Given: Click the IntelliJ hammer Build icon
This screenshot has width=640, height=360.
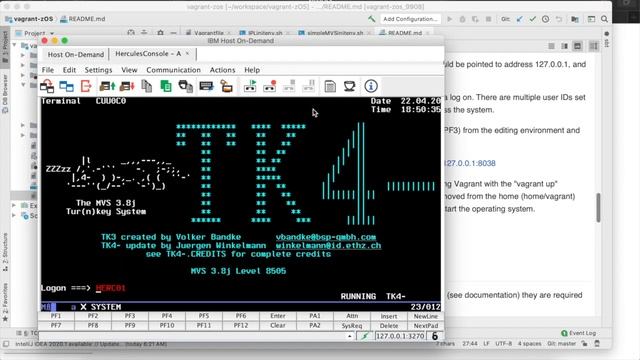Looking at the screenshot, I should click(371, 19).
